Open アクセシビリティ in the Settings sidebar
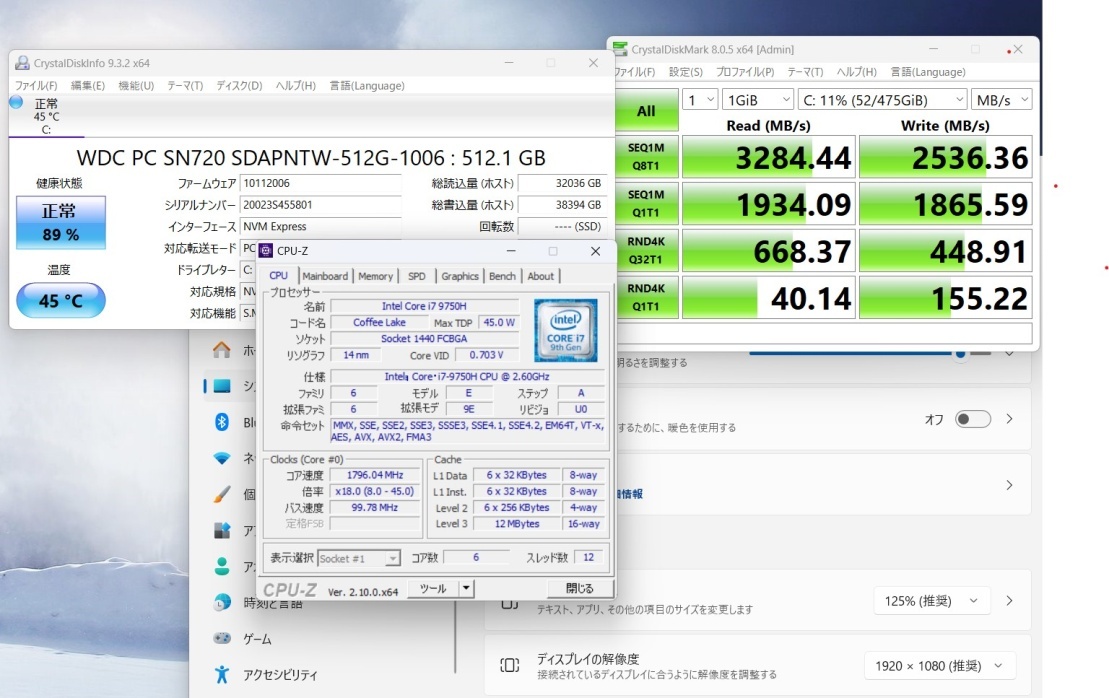This screenshot has width=1109, height=698. [x=280, y=675]
